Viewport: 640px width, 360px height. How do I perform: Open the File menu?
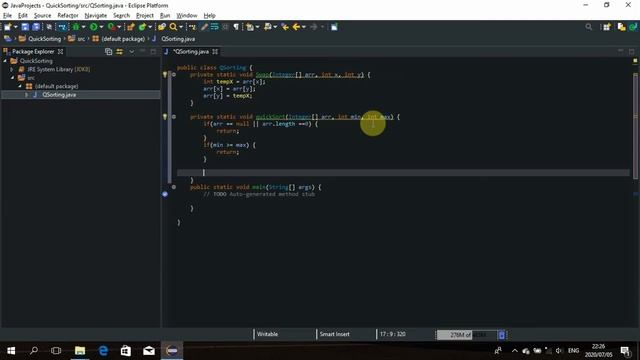pos(7,16)
